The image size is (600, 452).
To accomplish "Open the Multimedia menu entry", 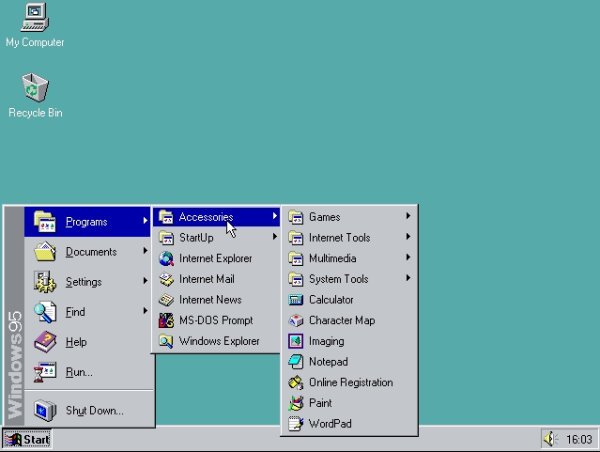I will click(x=349, y=258).
